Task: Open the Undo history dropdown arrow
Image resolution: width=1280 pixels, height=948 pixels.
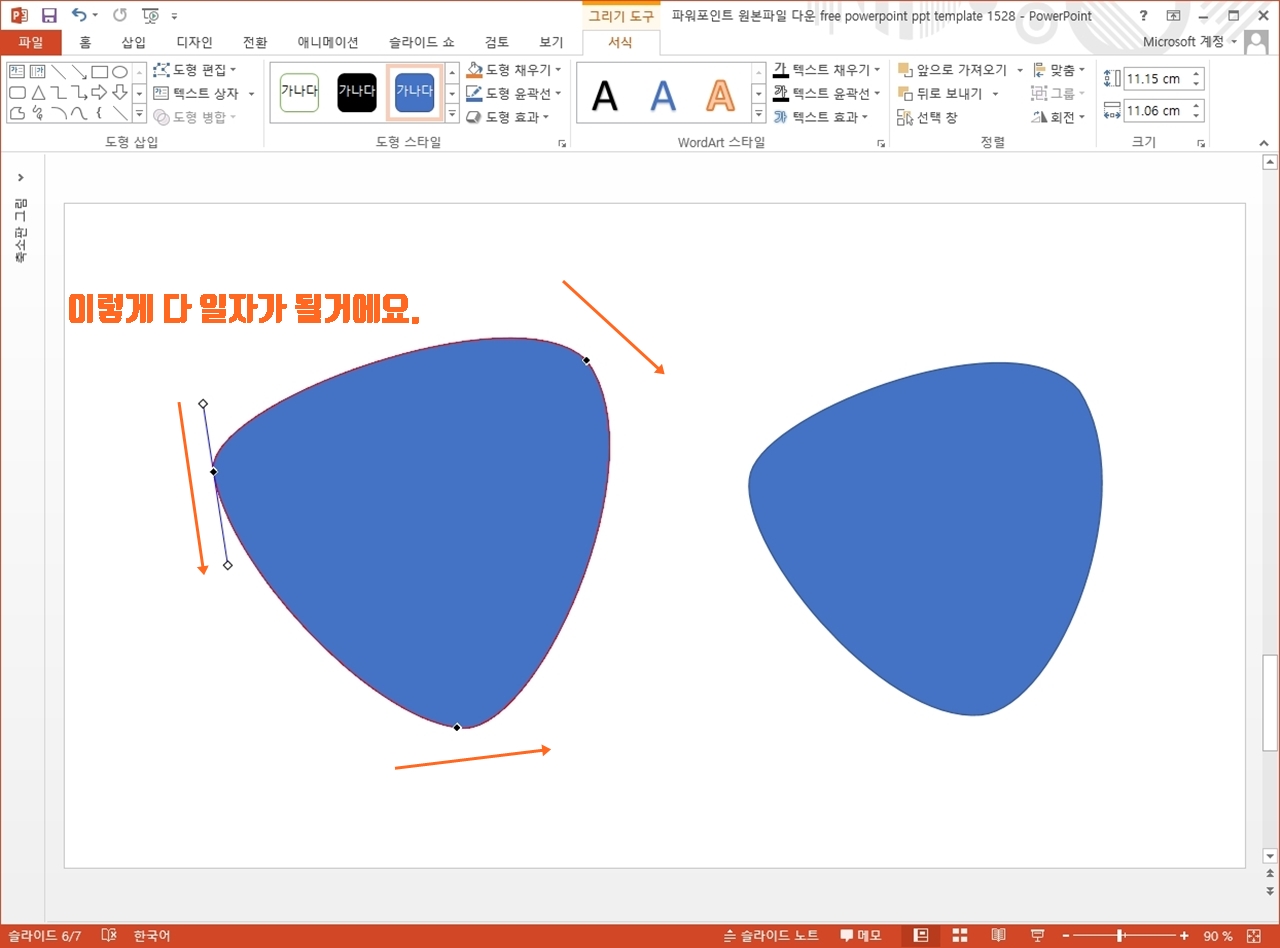Action: pos(95,17)
